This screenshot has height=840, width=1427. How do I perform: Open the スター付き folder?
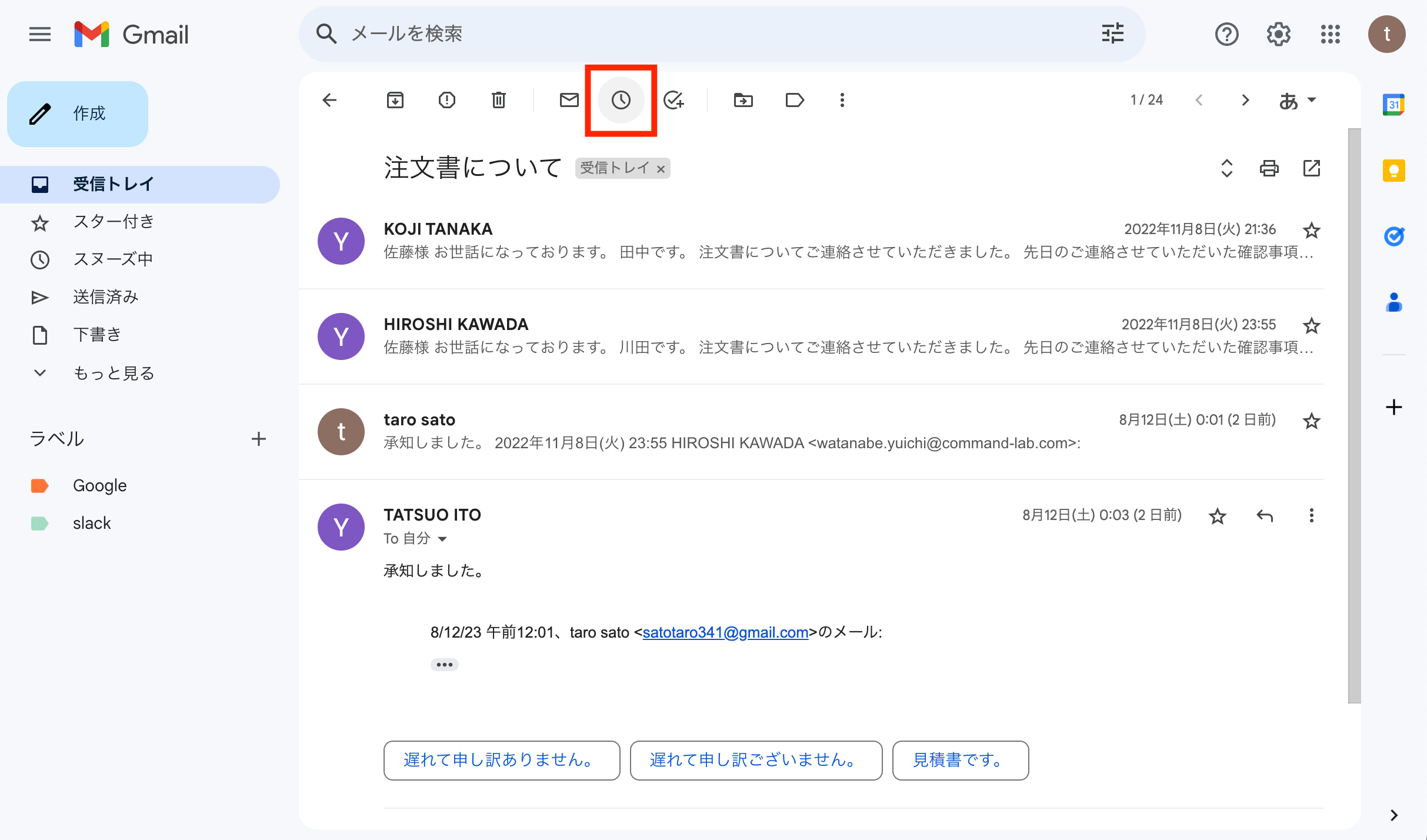pos(140,222)
